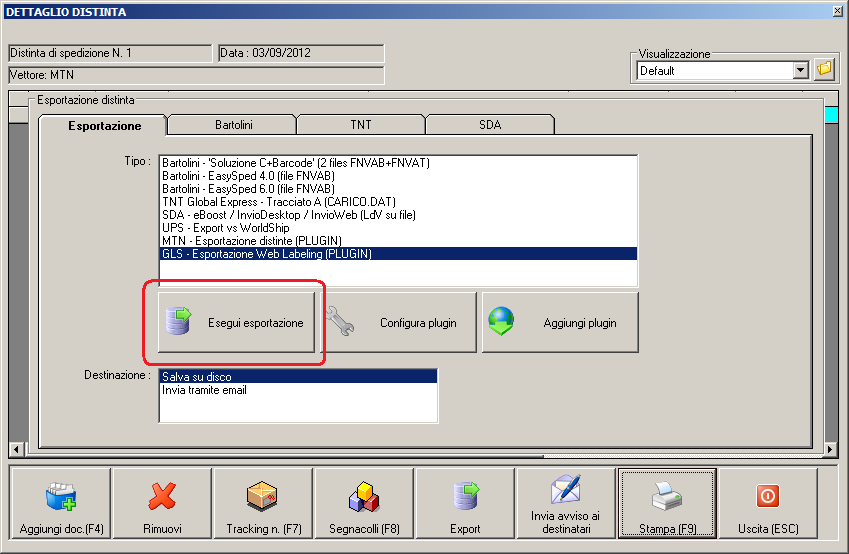Viewport: 849px width, 554px height.
Task: Select SDA - eBoost / InvioDesktop entry
Action: coord(398,214)
